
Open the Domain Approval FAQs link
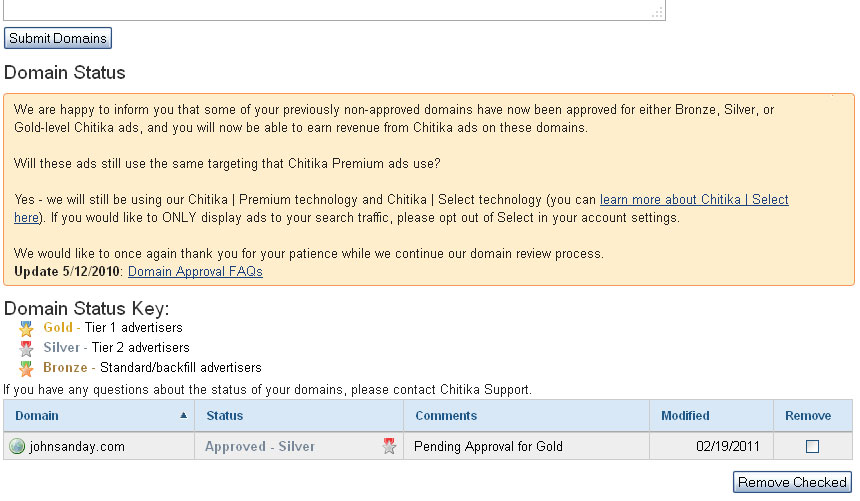pyautogui.click(x=195, y=271)
